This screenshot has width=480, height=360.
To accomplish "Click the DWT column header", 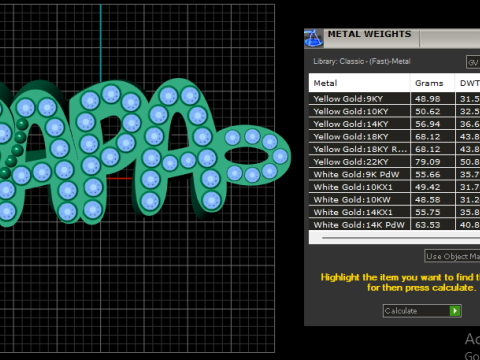I will (x=468, y=83).
